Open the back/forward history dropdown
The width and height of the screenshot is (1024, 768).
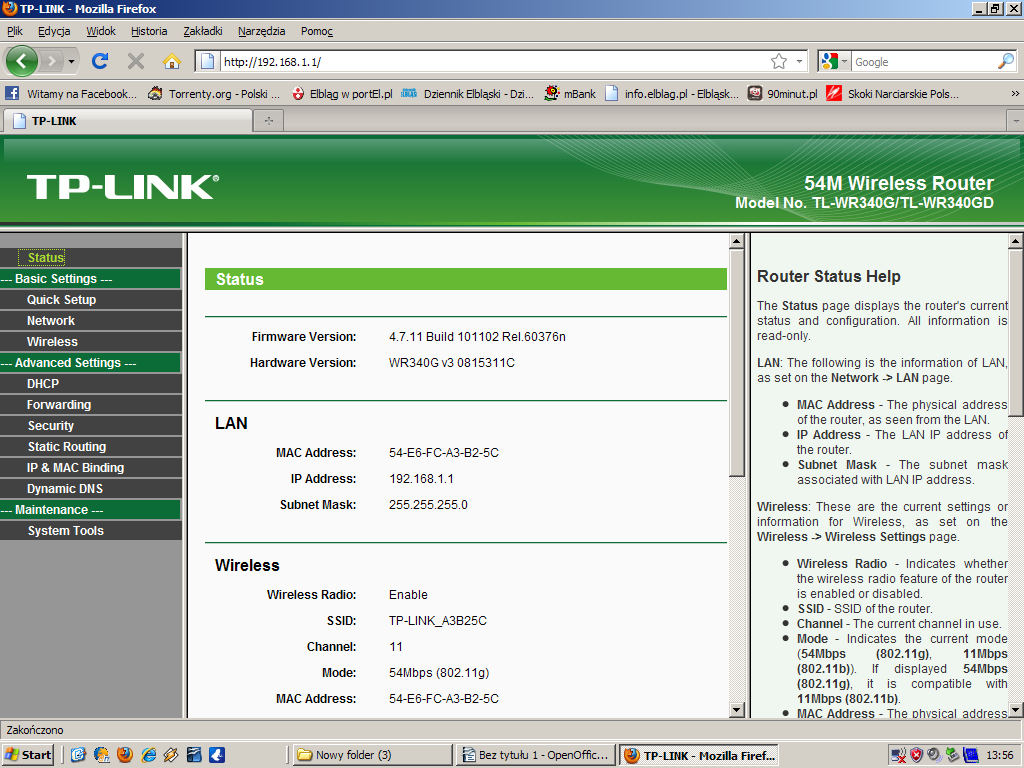click(71, 62)
